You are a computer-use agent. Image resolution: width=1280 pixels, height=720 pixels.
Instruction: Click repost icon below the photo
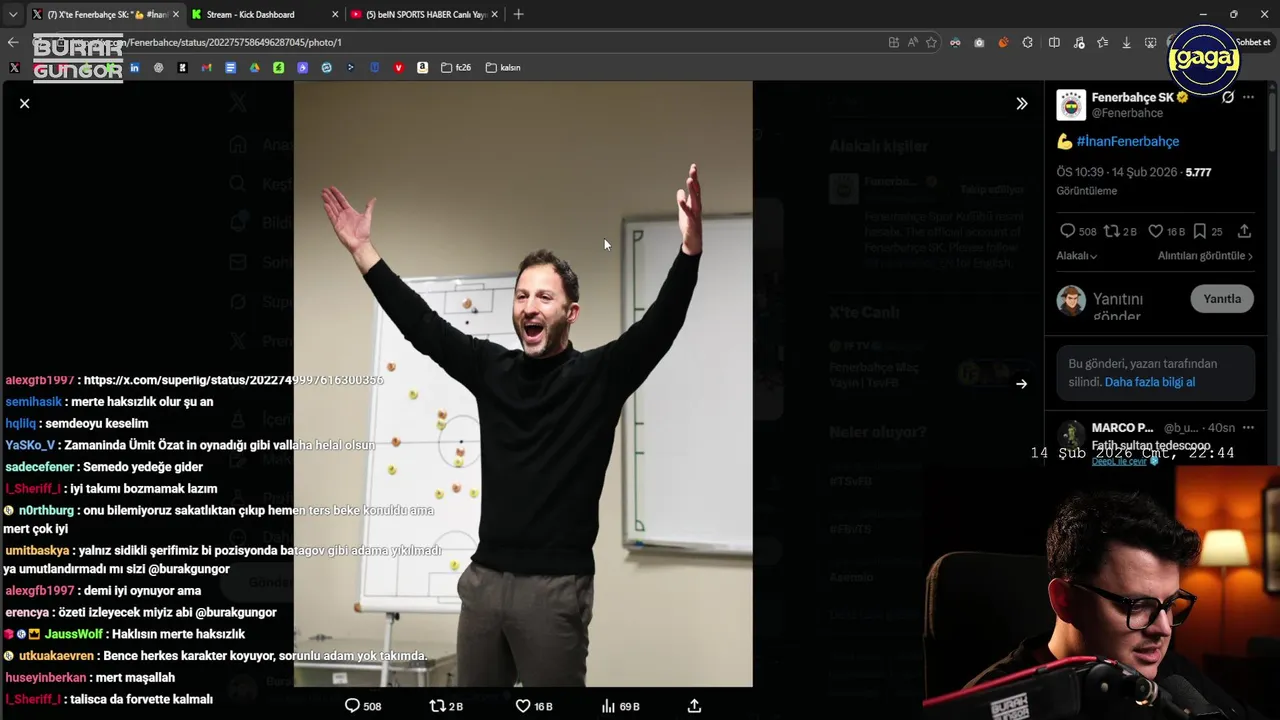coord(436,706)
